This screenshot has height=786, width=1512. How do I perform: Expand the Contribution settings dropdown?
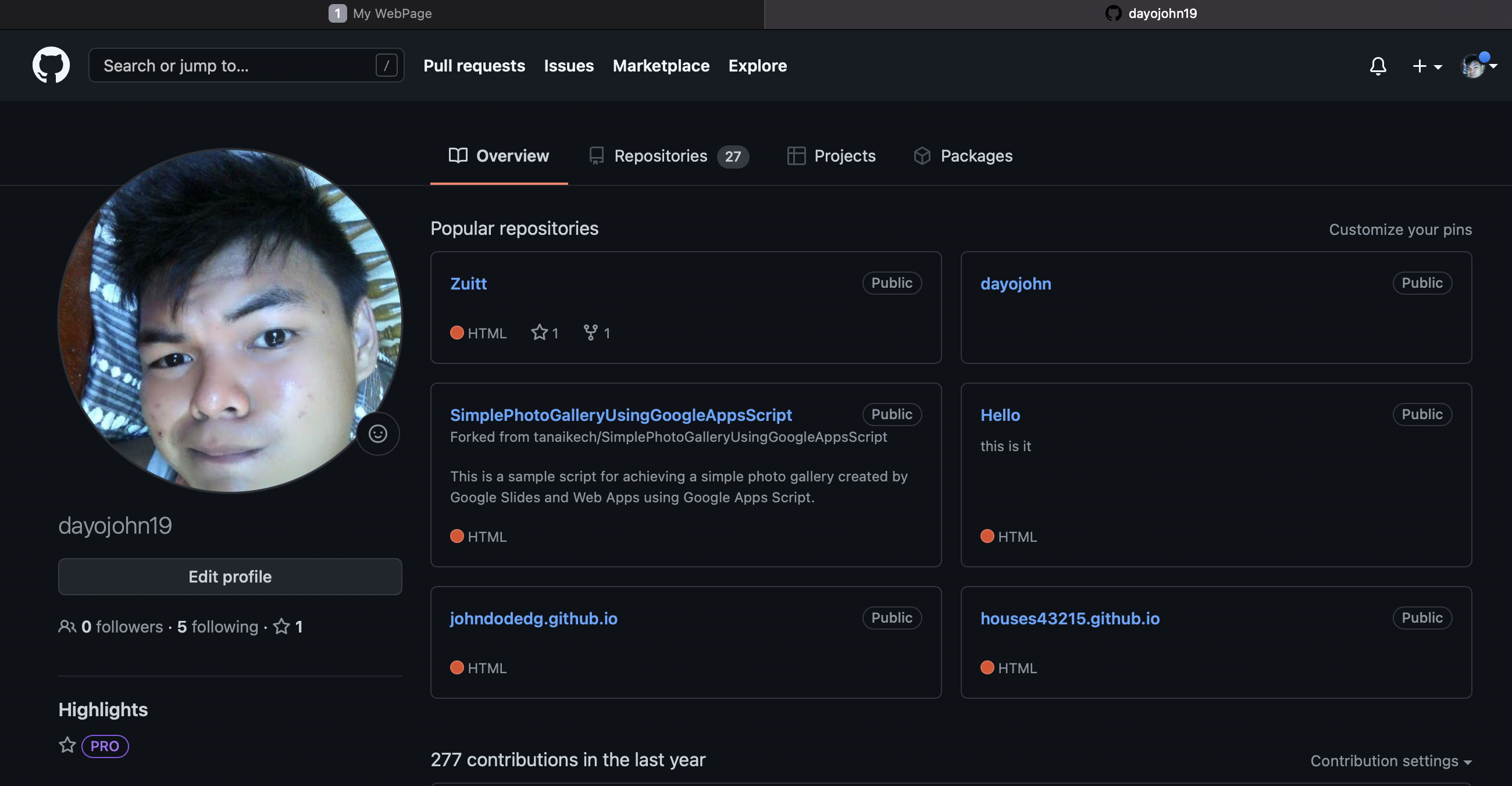point(1391,761)
